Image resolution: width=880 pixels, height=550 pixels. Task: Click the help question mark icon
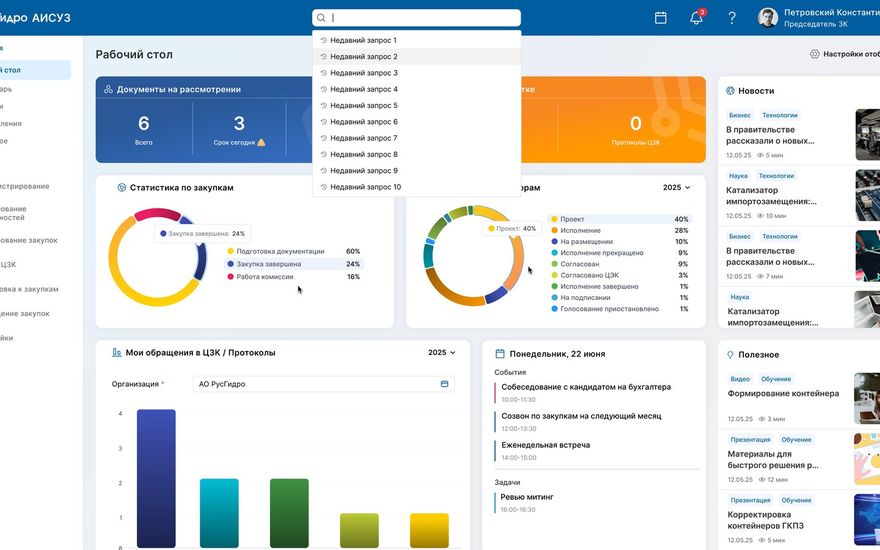732,18
